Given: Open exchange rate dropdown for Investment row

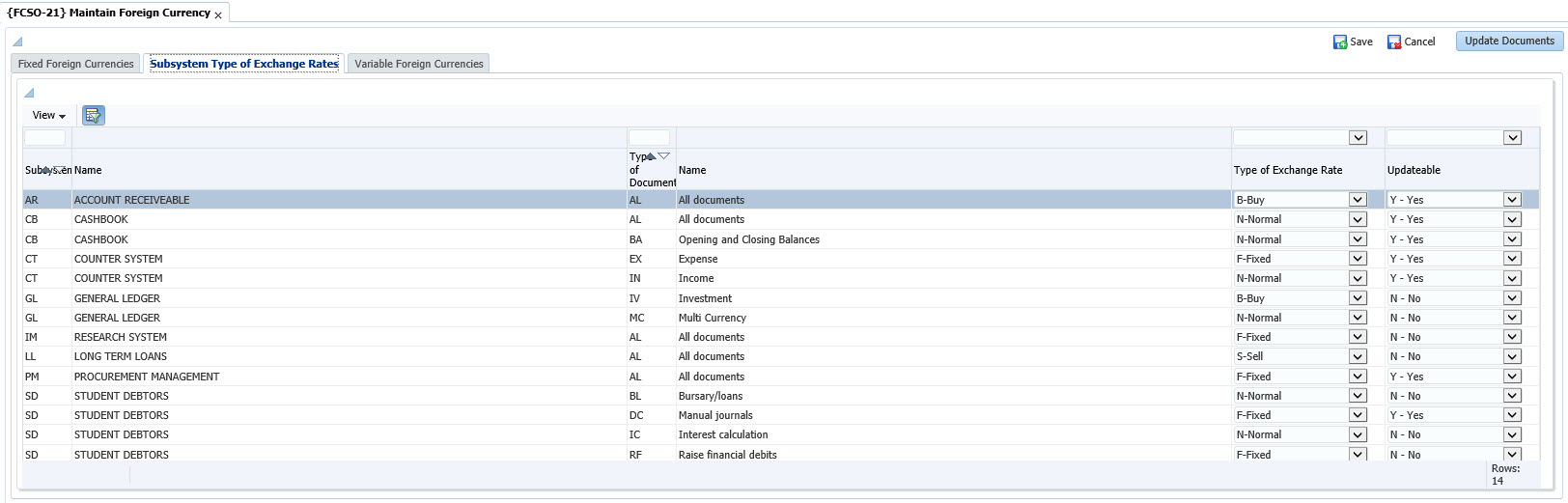Looking at the screenshot, I should [x=1358, y=298].
